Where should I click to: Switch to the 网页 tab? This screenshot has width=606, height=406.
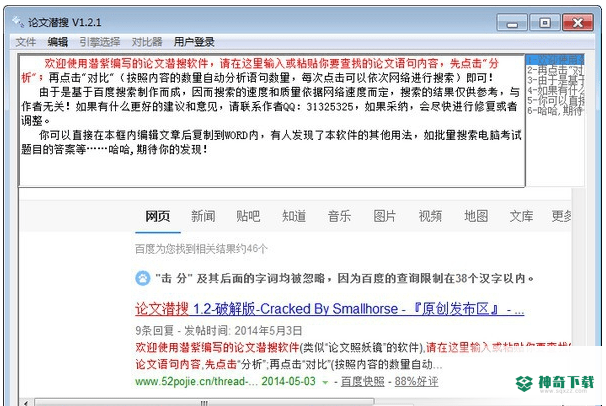pos(158,216)
